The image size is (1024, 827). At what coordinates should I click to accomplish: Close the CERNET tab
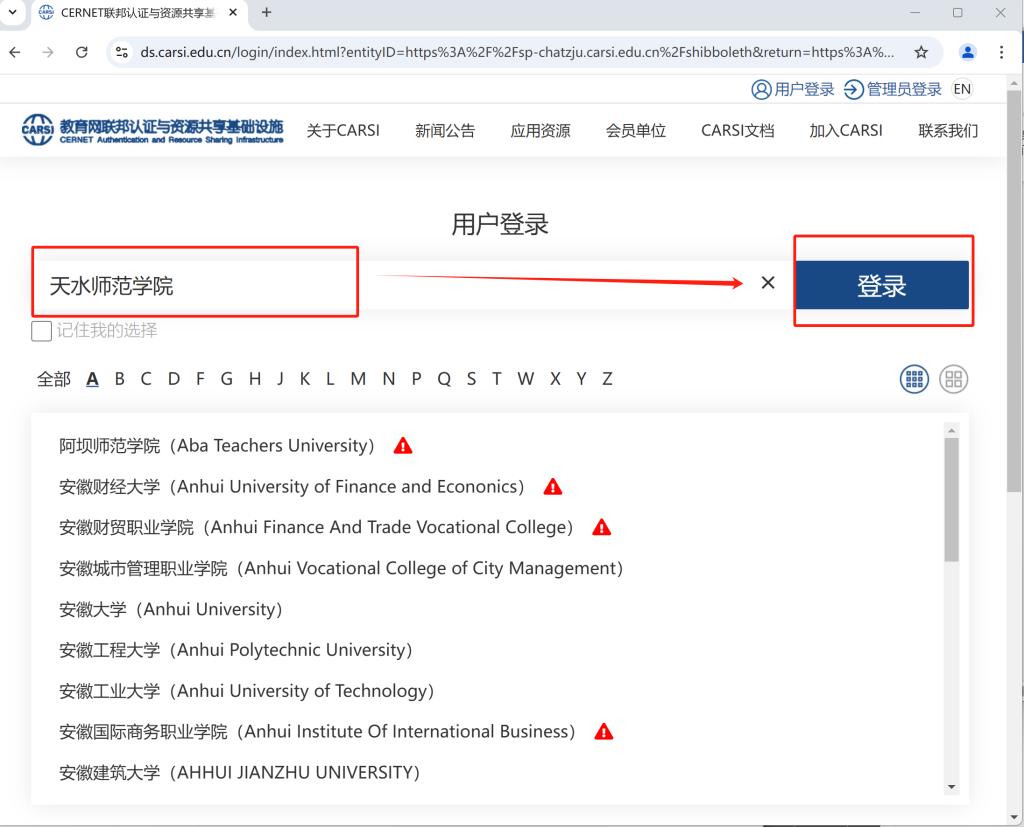233,12
